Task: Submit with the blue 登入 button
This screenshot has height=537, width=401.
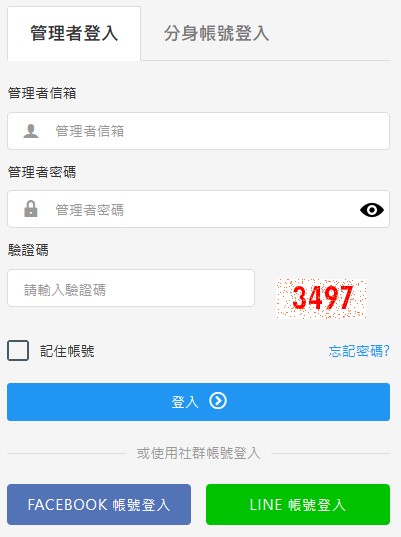Action: point(198,402)
